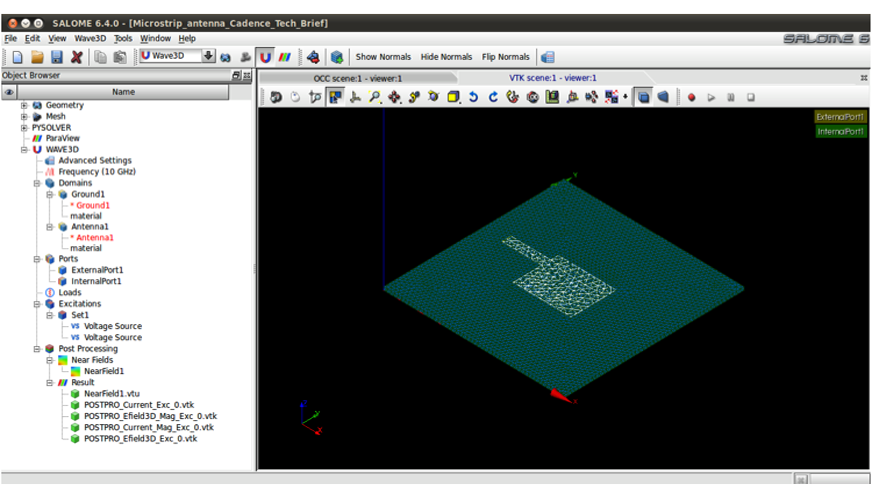Open the Window menu
Screen dimensions: 872x498
click(155, 38)
